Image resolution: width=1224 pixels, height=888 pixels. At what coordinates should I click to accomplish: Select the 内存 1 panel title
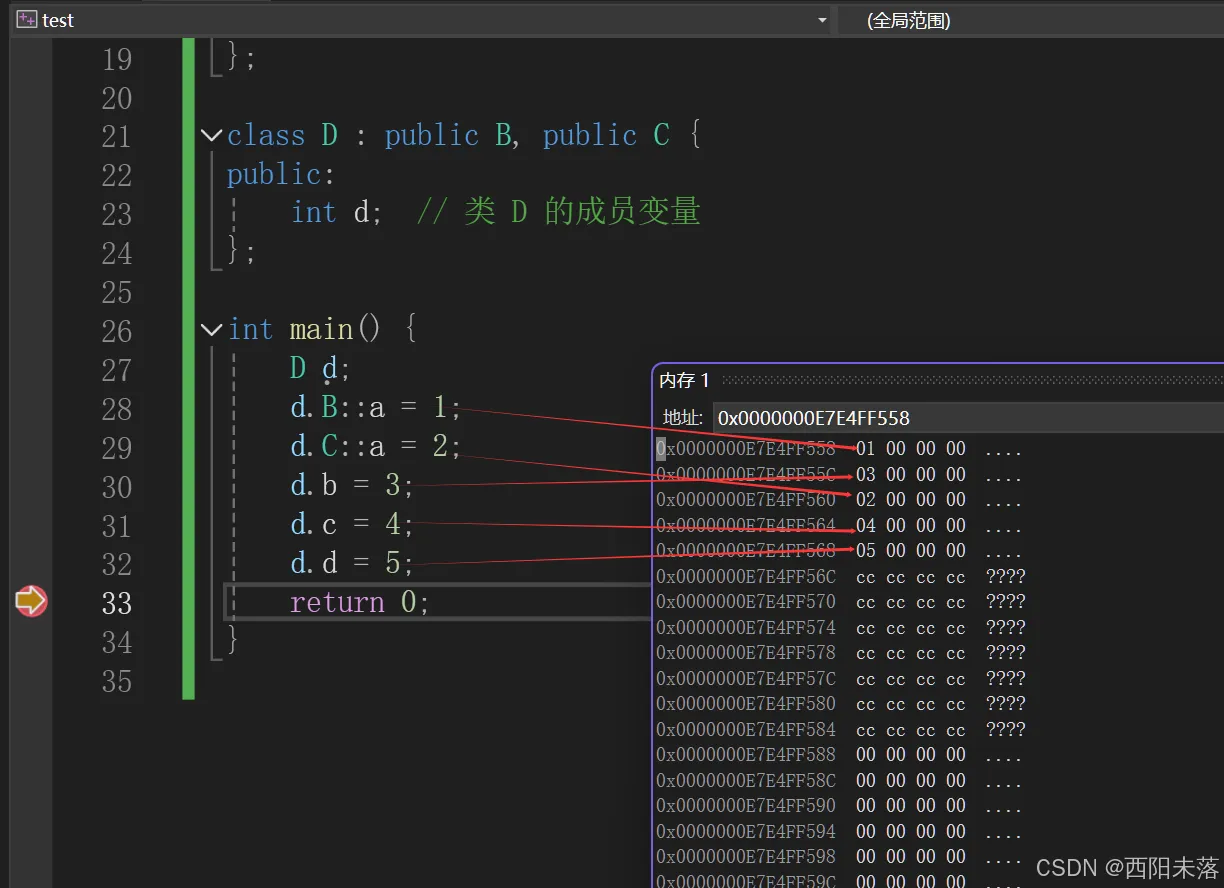click(685, 380)
